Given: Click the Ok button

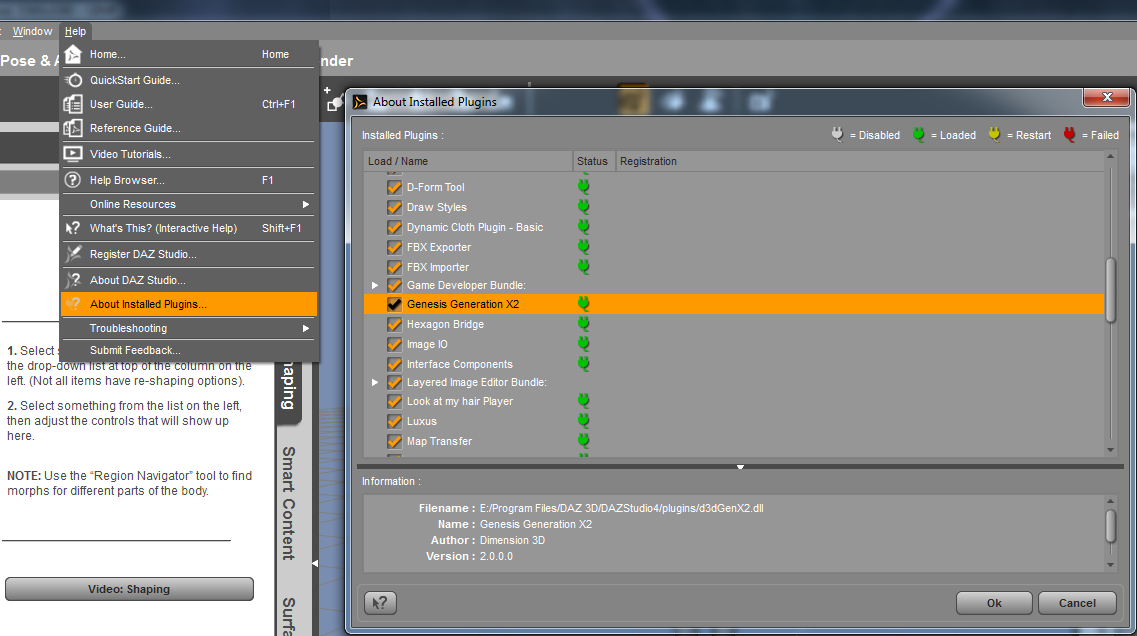Looking at the screenshot, I should [x=994, y=603].
